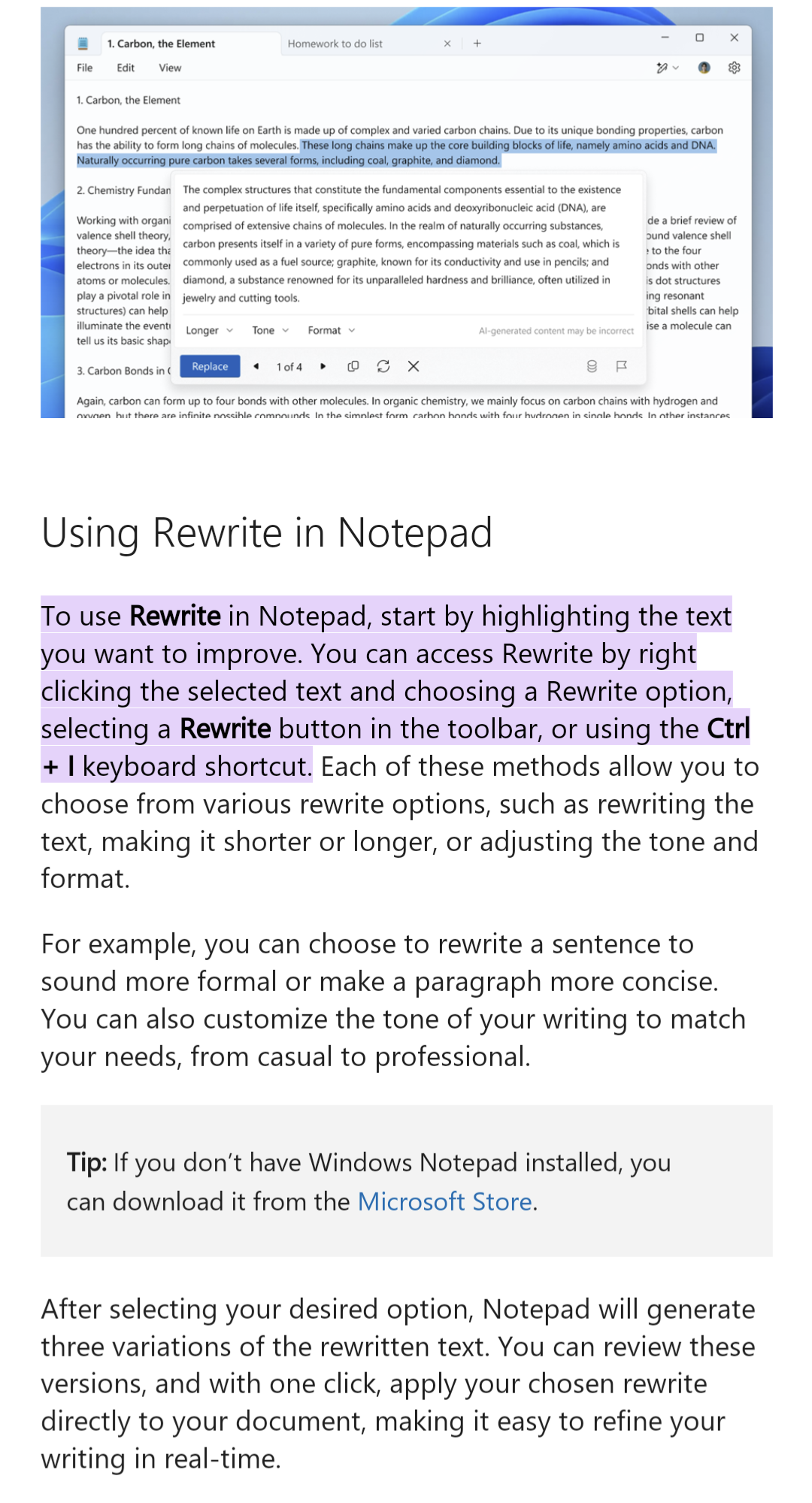Expand the Format dropdown
The width and height of the screenshot is (812, 1503).
332,330
